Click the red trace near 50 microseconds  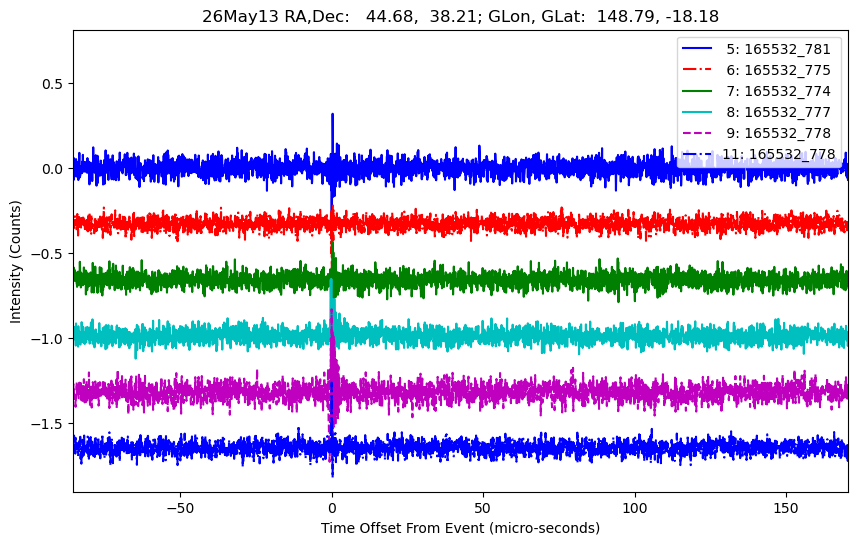click(x=483, y=223)
